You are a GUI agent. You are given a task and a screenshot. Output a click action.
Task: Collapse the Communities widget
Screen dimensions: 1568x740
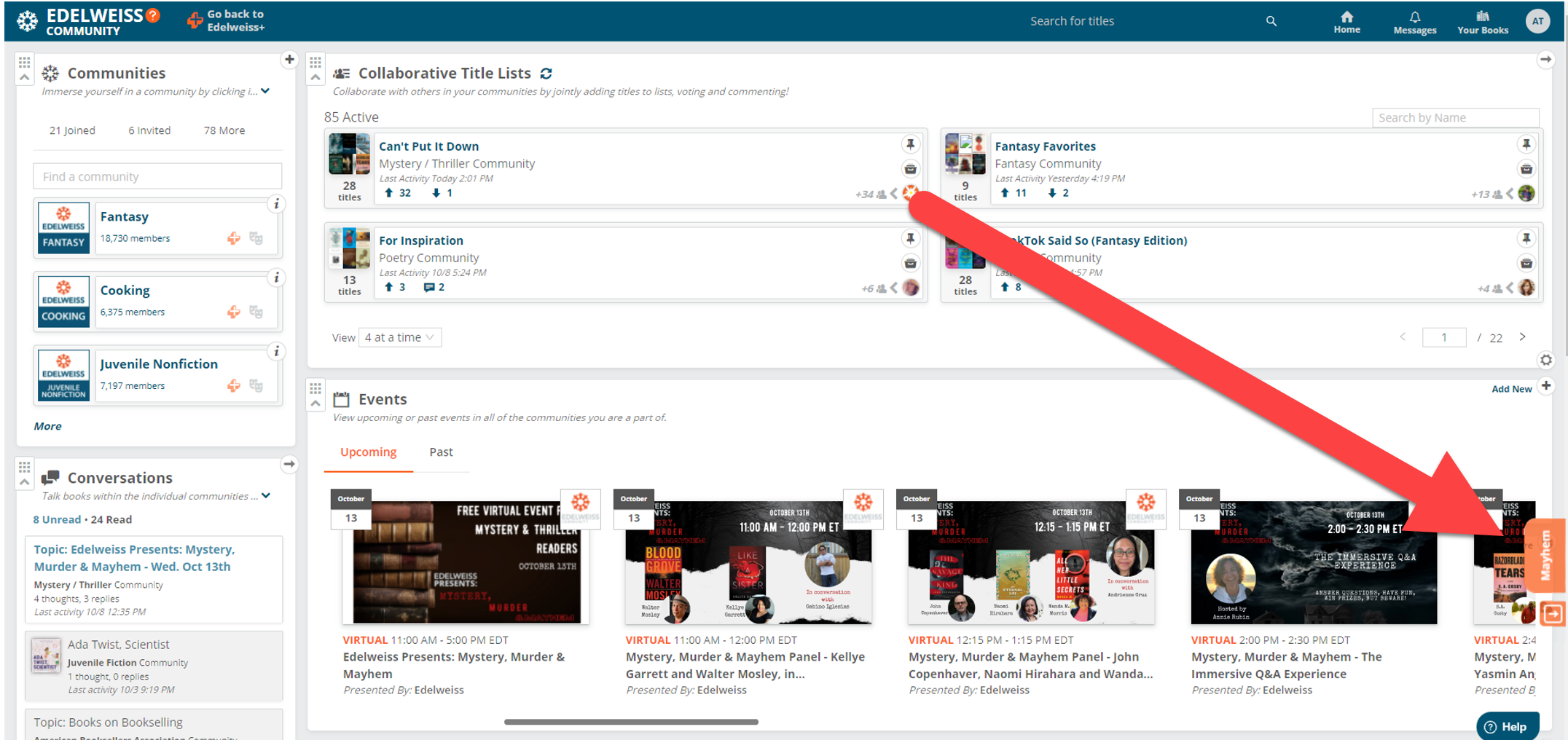point(24,77)
